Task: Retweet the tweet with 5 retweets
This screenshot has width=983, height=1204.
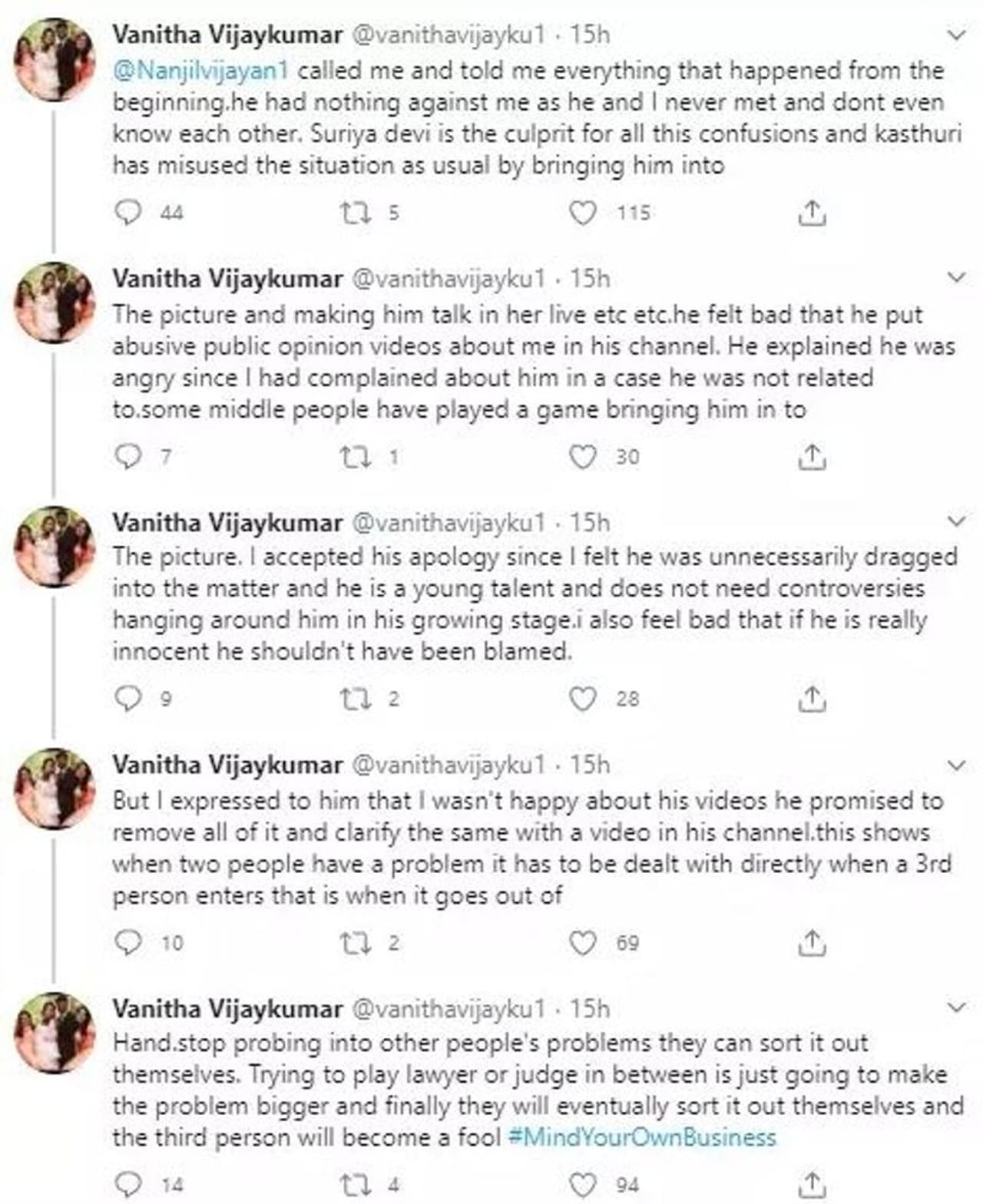Action: pyautogui.click(x=356, y=213)
